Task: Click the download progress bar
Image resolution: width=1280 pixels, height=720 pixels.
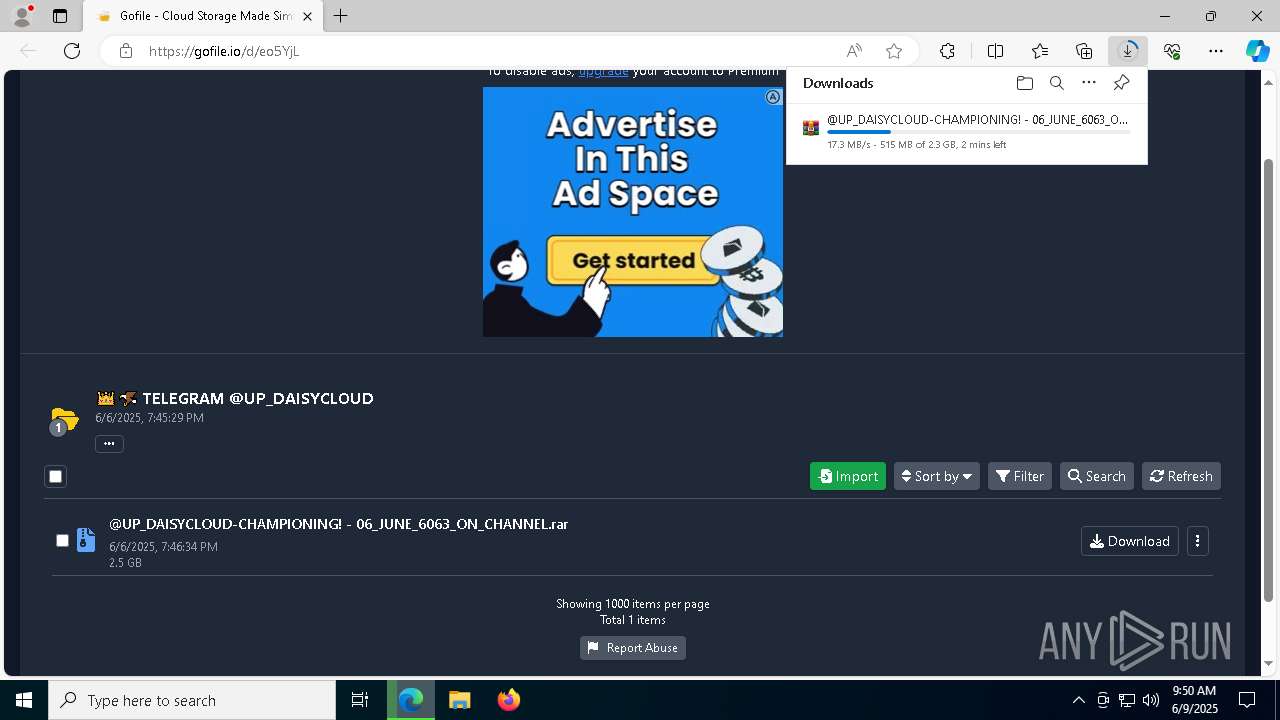Action: pyautogui.click(x=978, y=132)
